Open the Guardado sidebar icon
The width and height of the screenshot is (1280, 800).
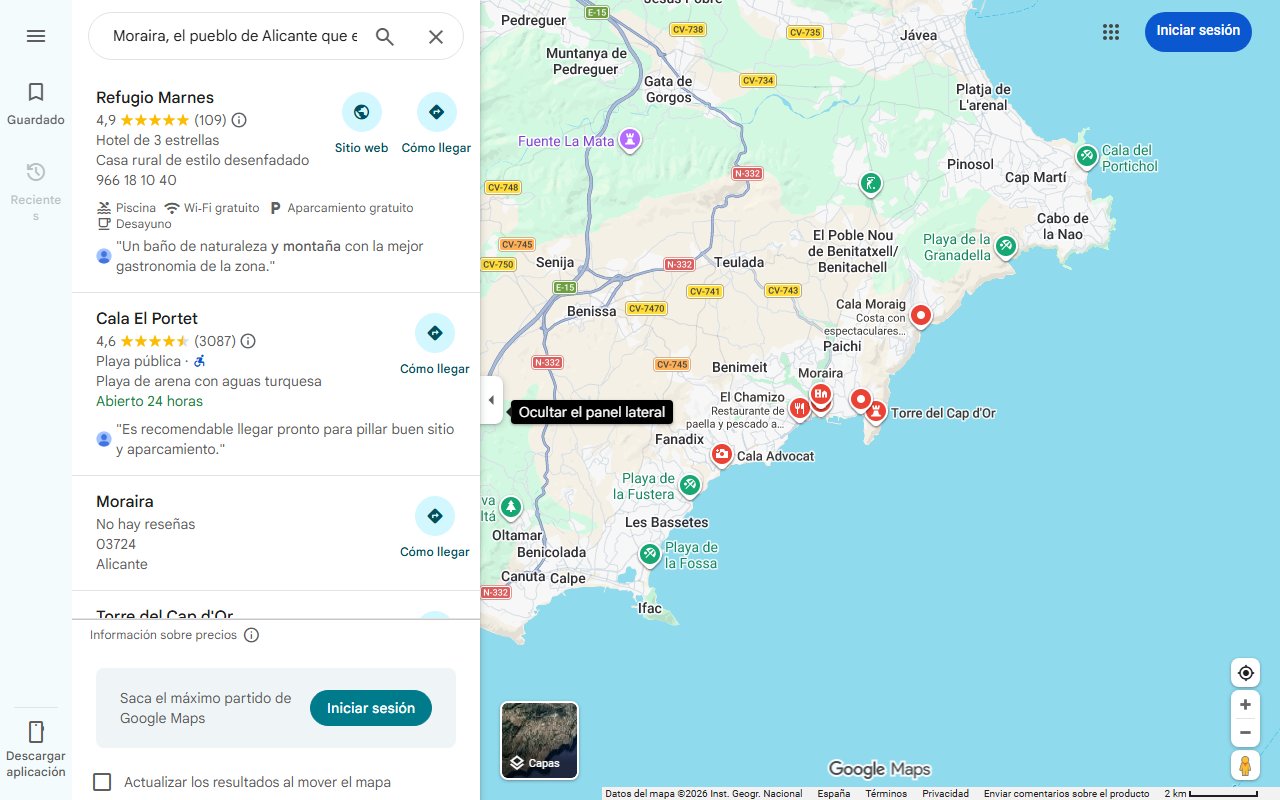35,90
